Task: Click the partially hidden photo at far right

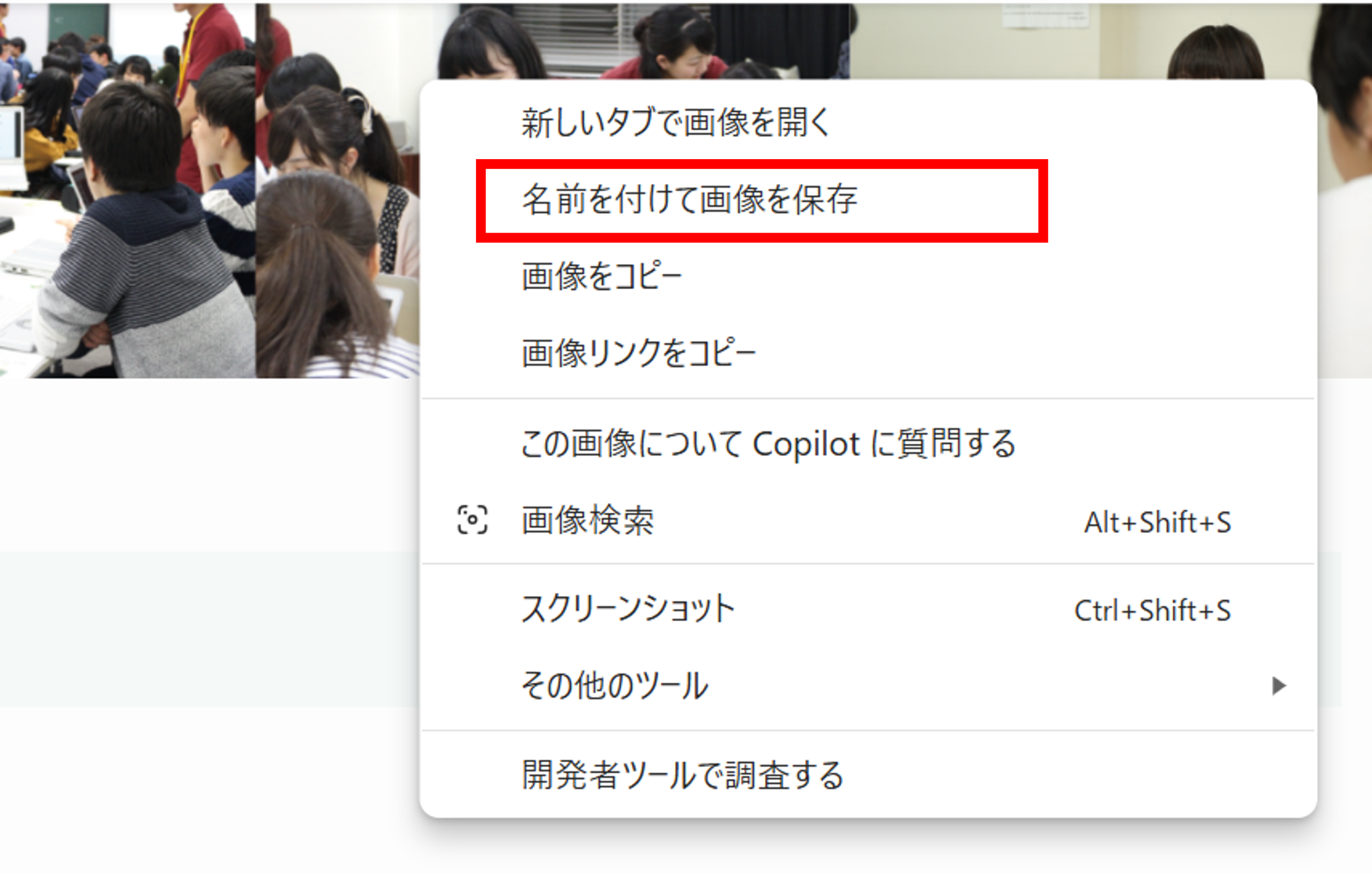Action: [x=1345, y=199]
